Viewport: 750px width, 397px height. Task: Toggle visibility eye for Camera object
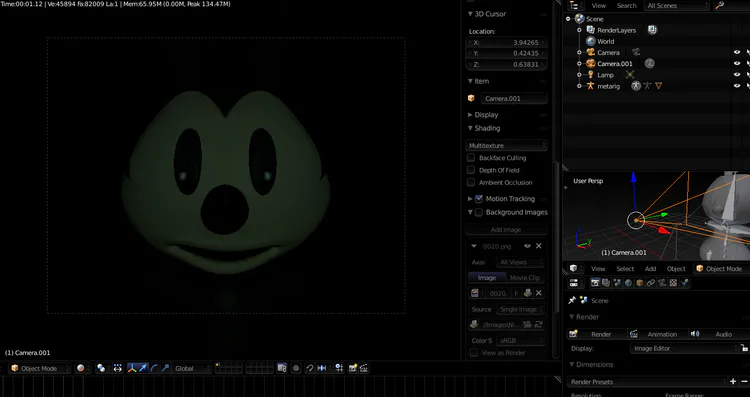(x=737, y=53)
